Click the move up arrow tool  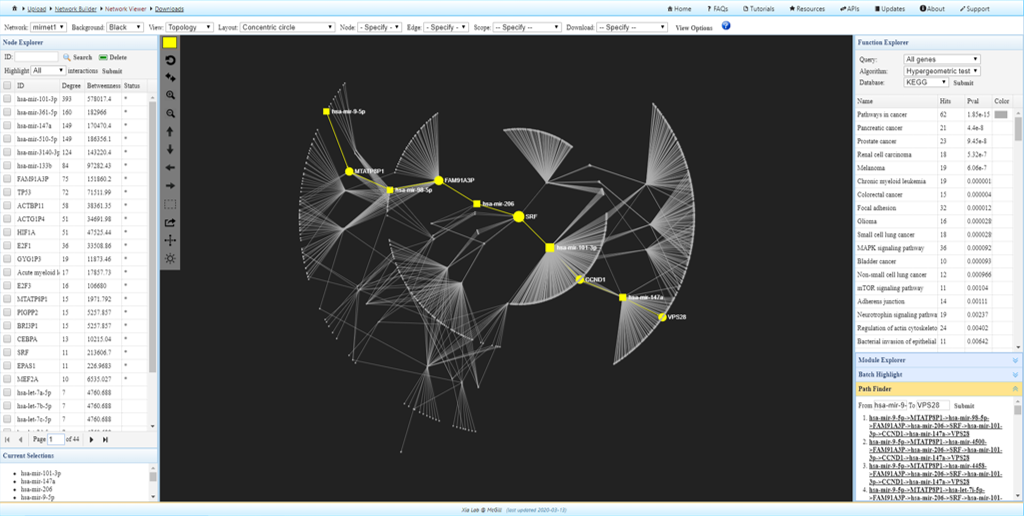click(171, 131)
